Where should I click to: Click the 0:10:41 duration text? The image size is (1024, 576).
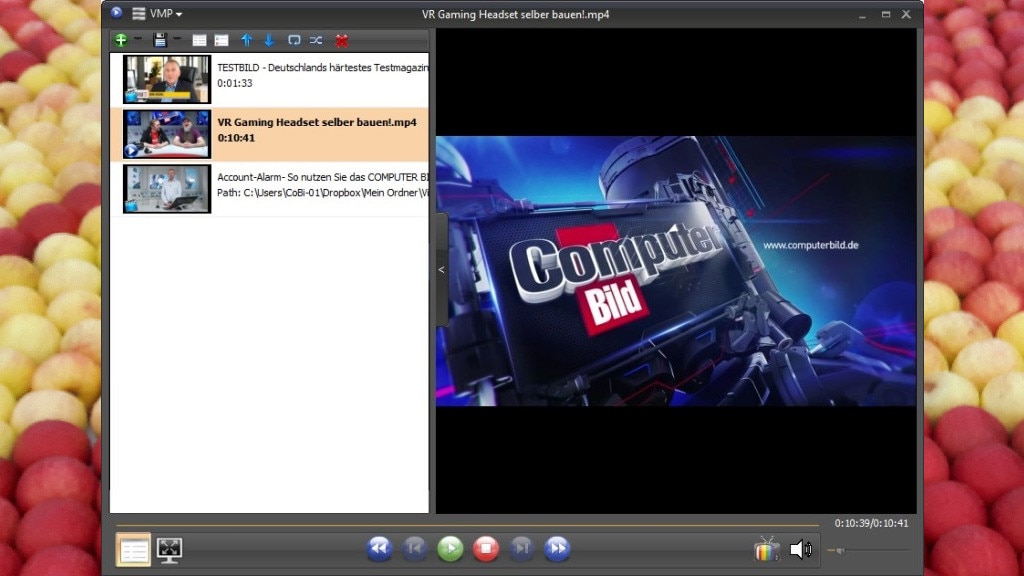[236, 138]
